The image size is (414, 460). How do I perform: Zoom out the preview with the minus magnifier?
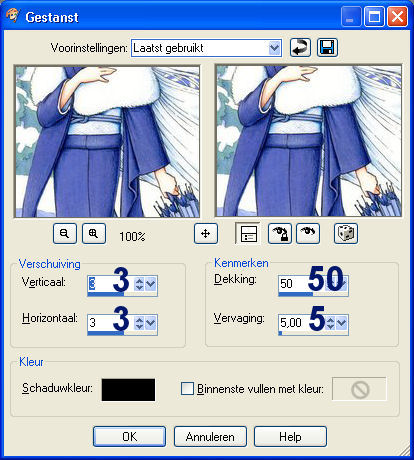pyautogui.click(x=65, y=233)
